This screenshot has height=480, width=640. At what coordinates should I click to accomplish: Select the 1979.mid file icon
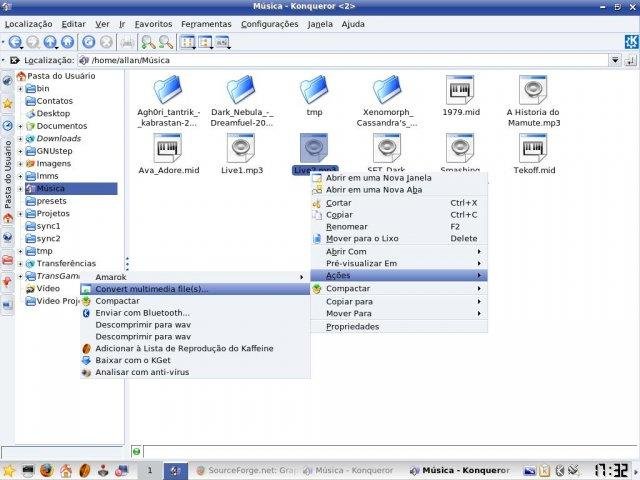tap(460, 90)
